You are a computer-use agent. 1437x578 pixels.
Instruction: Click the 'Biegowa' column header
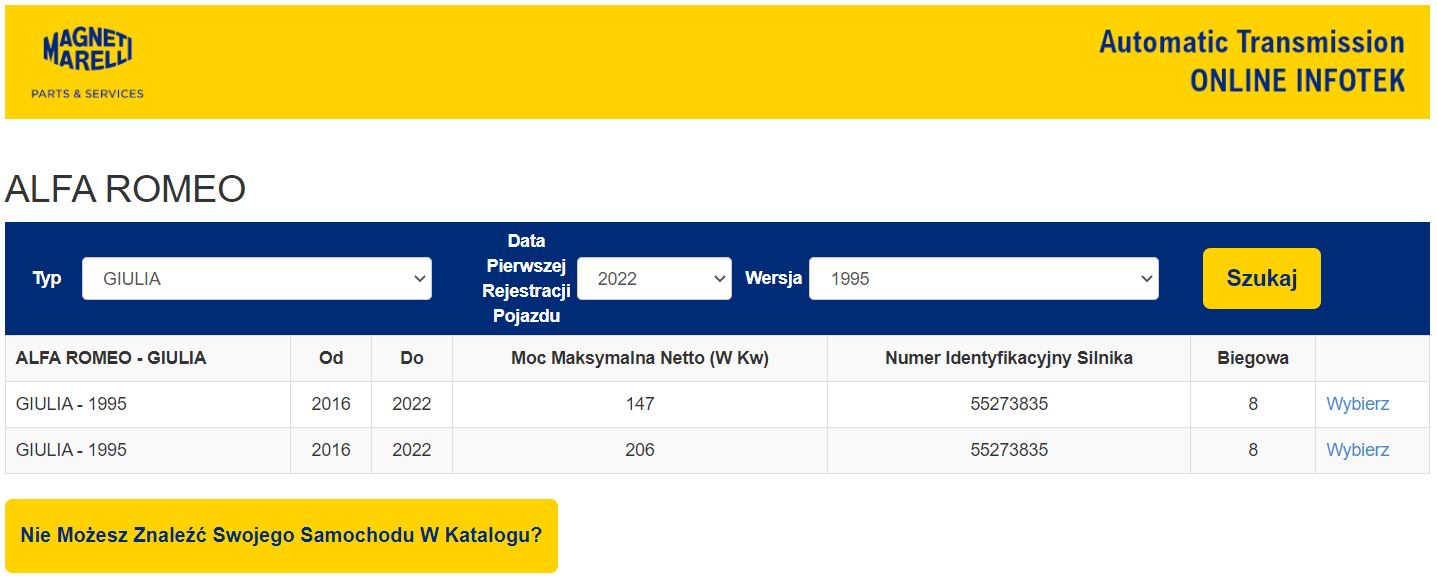pyautogui.click(x=1252, y=358)
